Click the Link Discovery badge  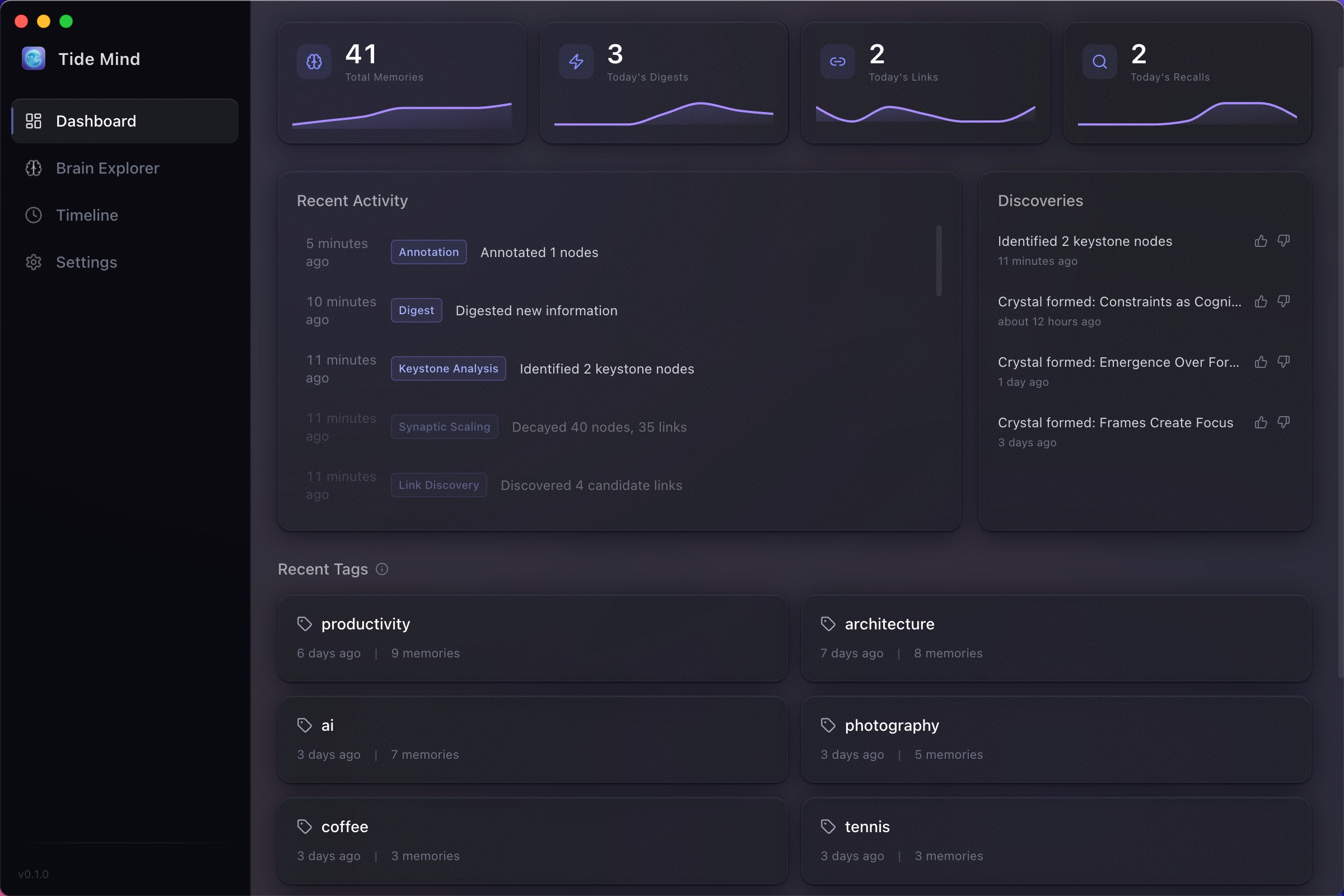[x=438, y=484]
